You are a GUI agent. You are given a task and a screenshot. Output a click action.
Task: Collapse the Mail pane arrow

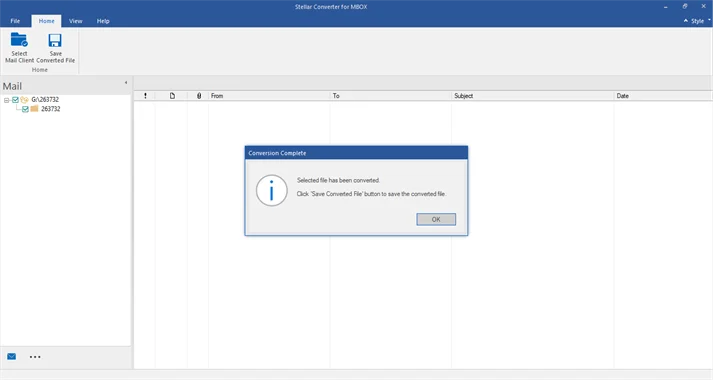click(x=126, y=83)
